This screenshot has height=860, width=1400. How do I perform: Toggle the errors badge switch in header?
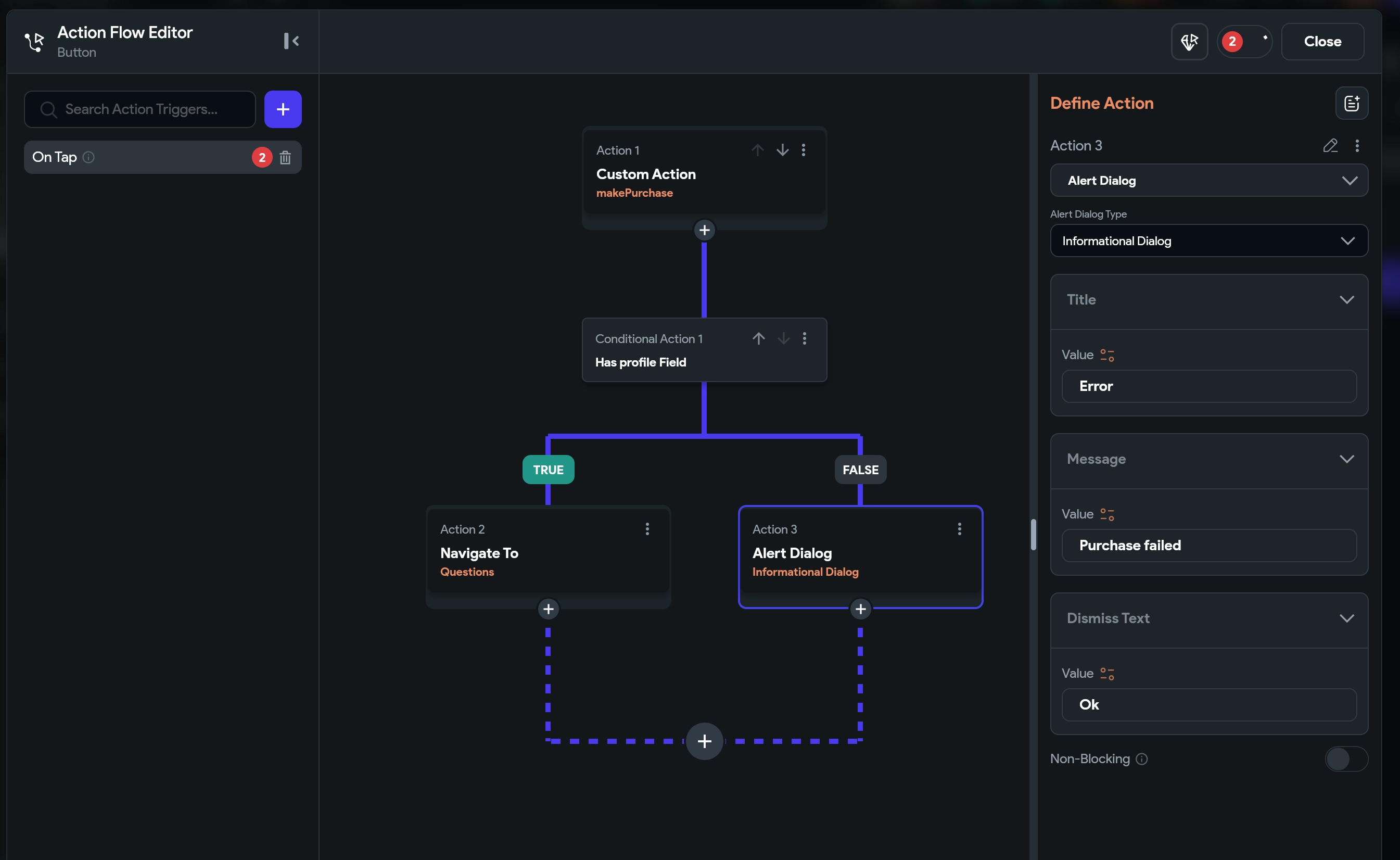[x=1245, y=42]
